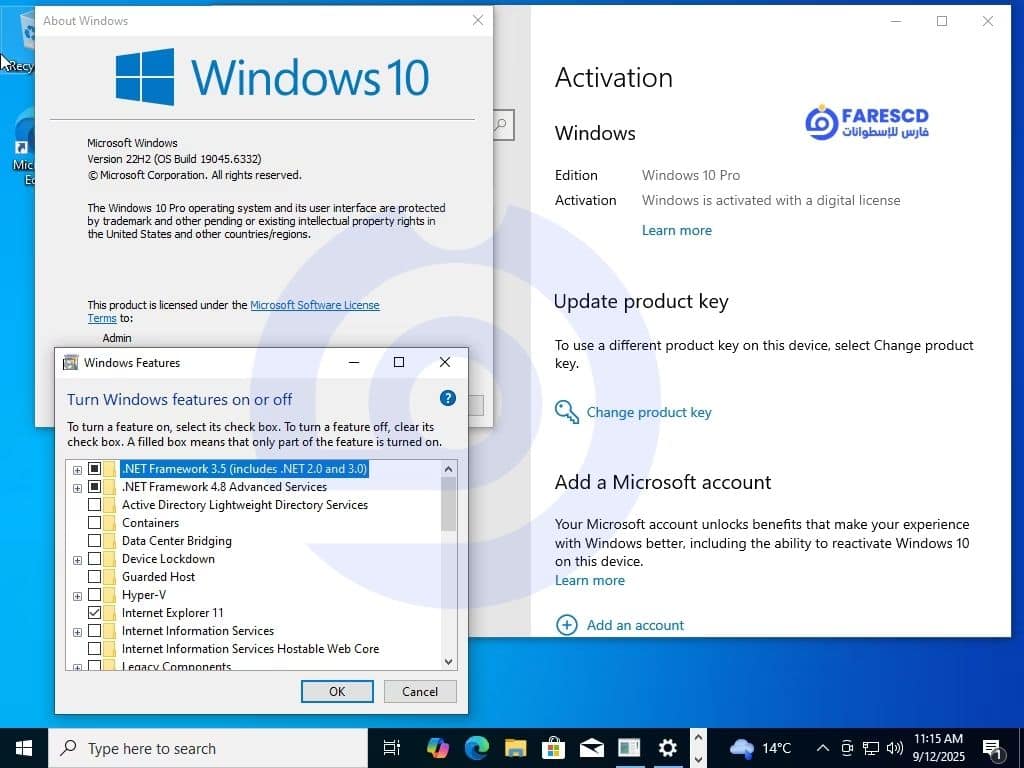Open the weather widget showing 14°C

[x=760, y=748]
